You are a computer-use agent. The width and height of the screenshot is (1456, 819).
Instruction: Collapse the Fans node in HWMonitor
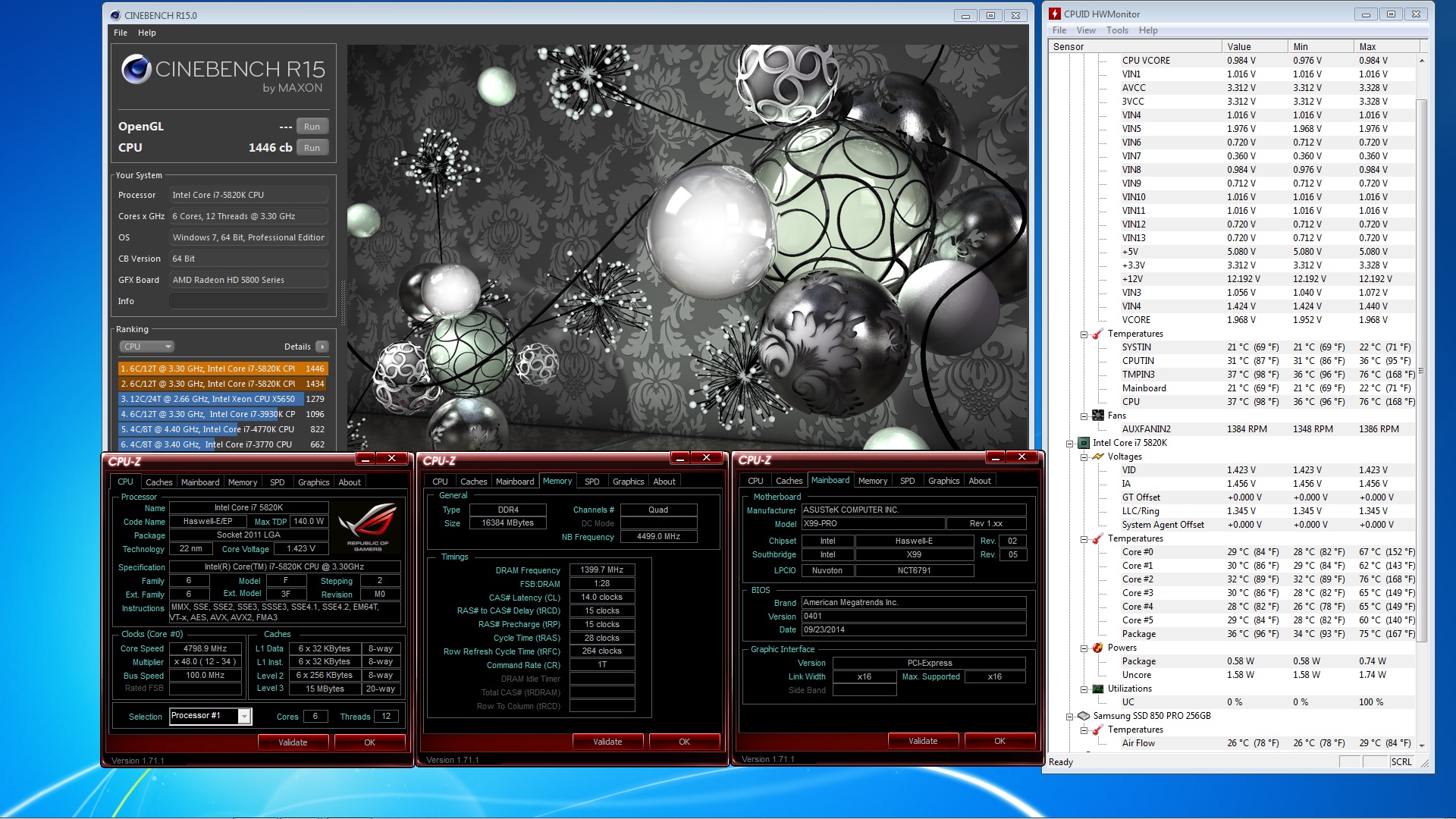[1084, 416]
